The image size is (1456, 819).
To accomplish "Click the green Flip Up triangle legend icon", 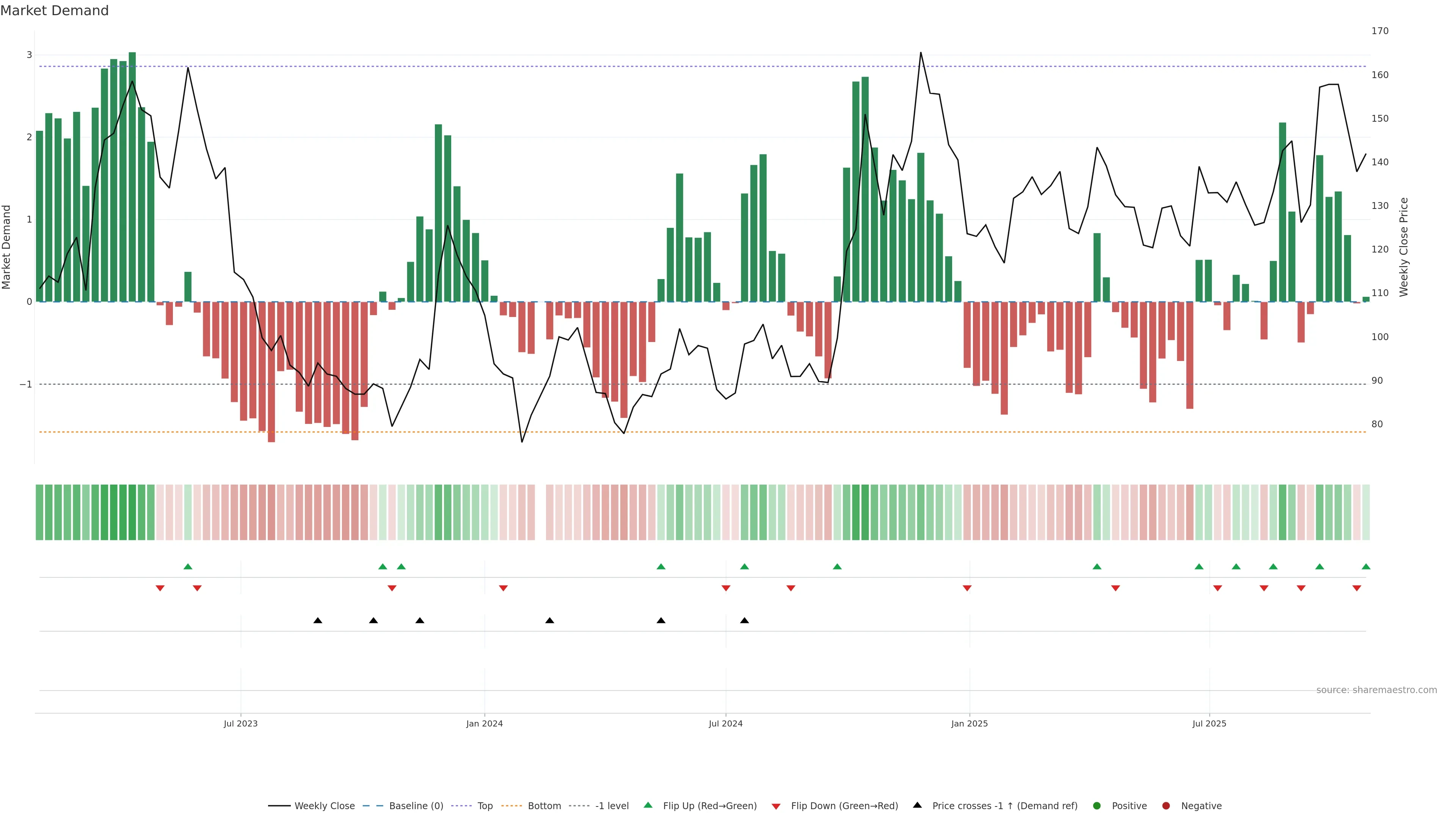I will 648,805.
